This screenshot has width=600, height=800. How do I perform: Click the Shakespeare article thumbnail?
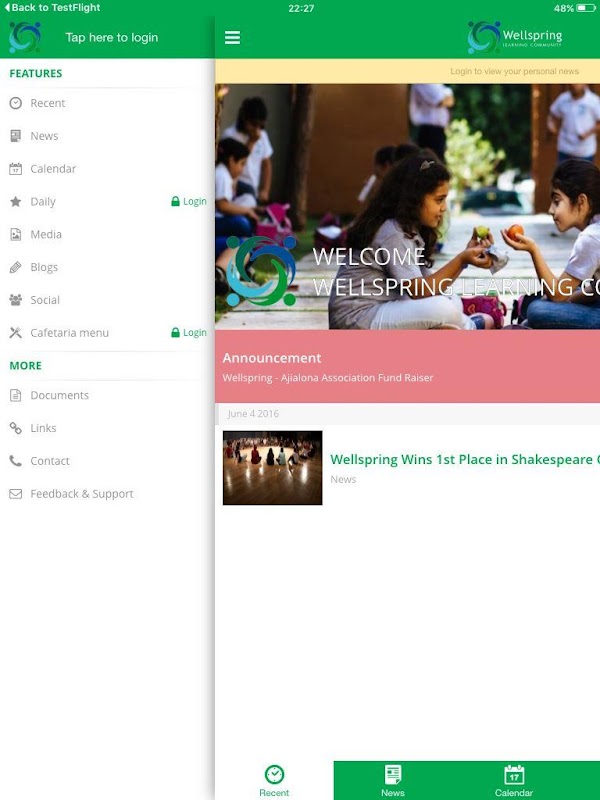click(272, 468)
